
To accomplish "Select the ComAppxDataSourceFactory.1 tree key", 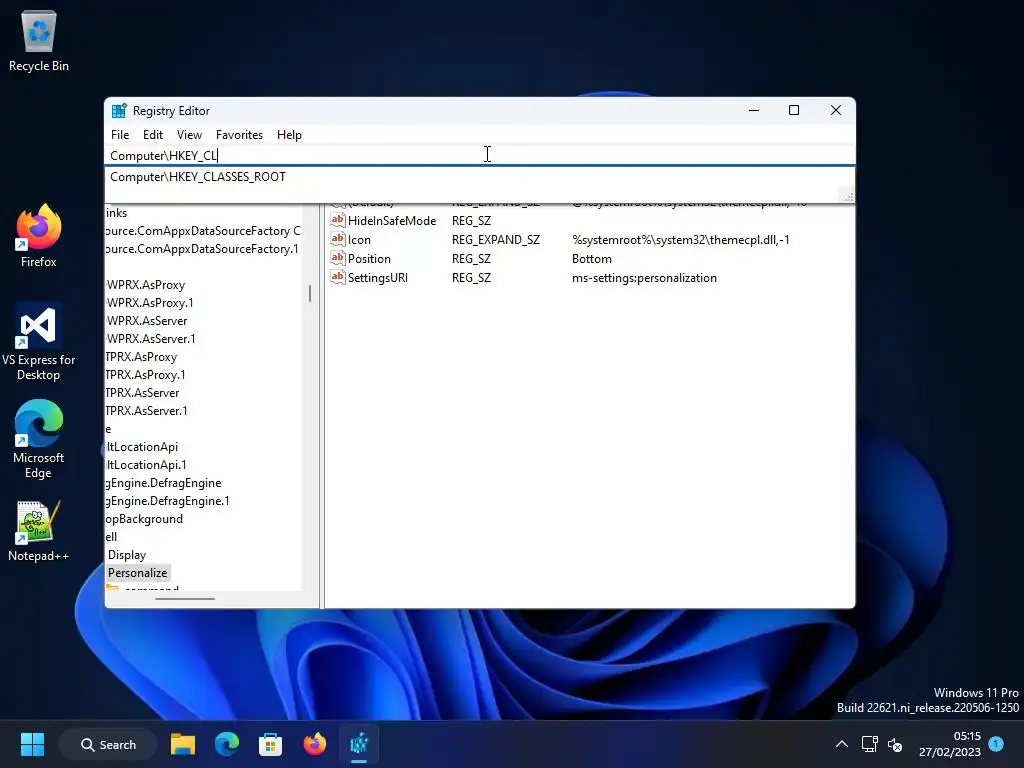I will [202, 249].
